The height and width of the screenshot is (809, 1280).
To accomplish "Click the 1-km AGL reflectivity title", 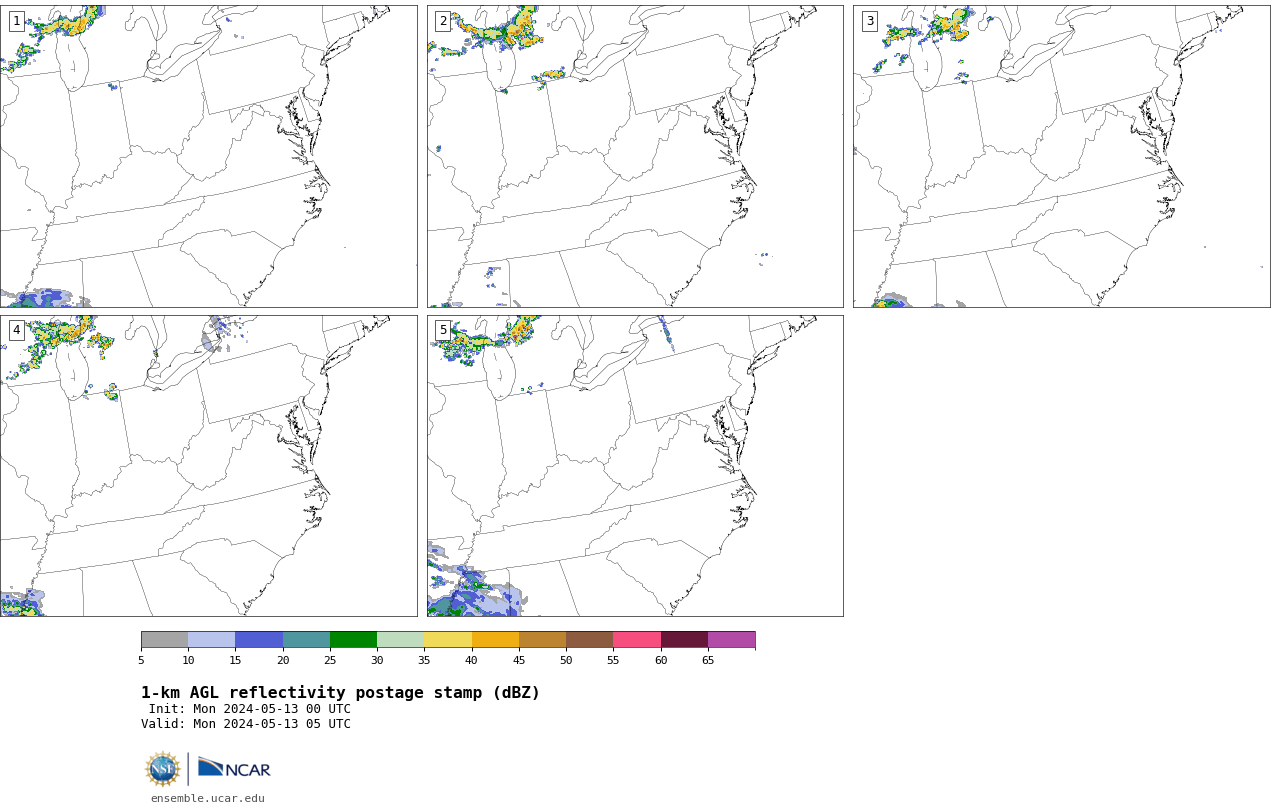I will click(x=340, y=693).
